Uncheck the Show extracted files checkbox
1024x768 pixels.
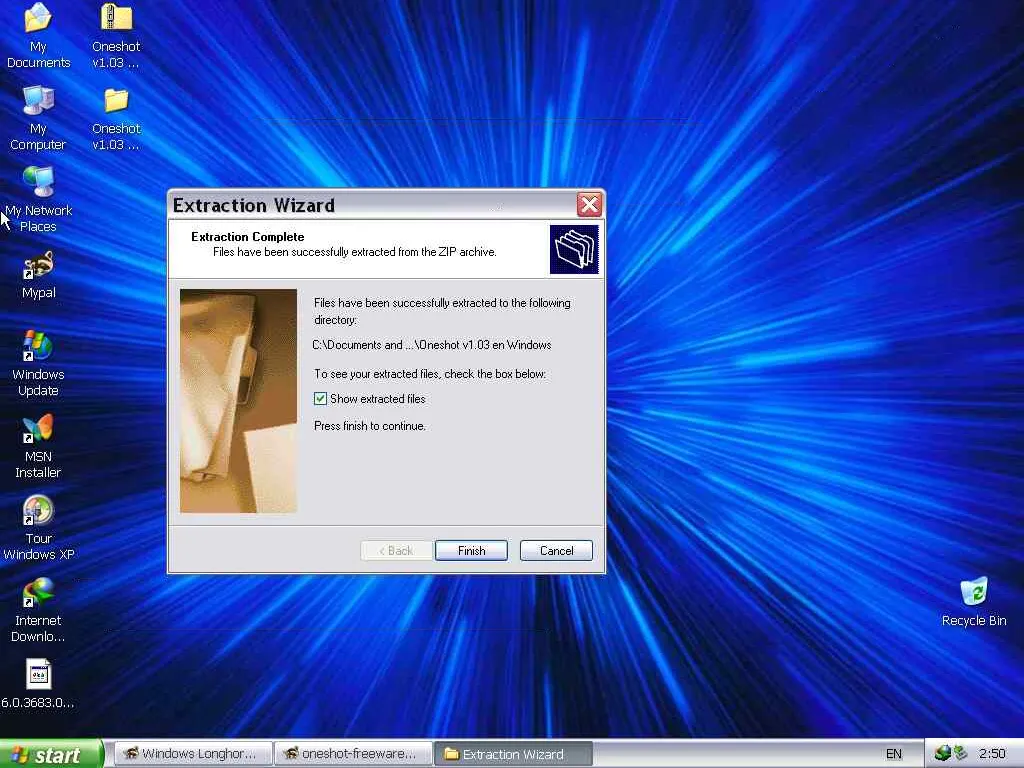pyautogui.click(x=320, y=398)
